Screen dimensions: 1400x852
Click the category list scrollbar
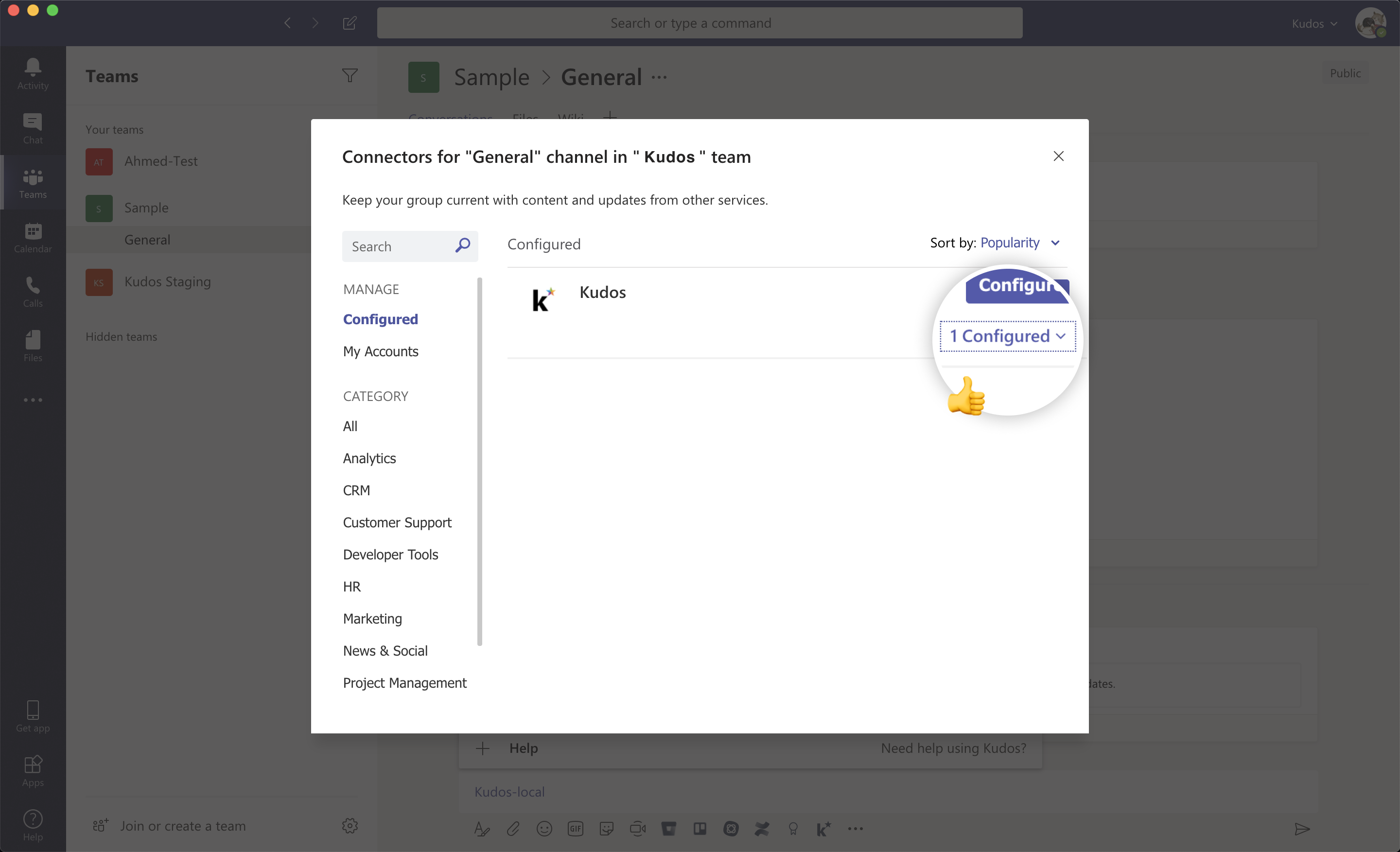pyautogui.click(x=479, y=461)
